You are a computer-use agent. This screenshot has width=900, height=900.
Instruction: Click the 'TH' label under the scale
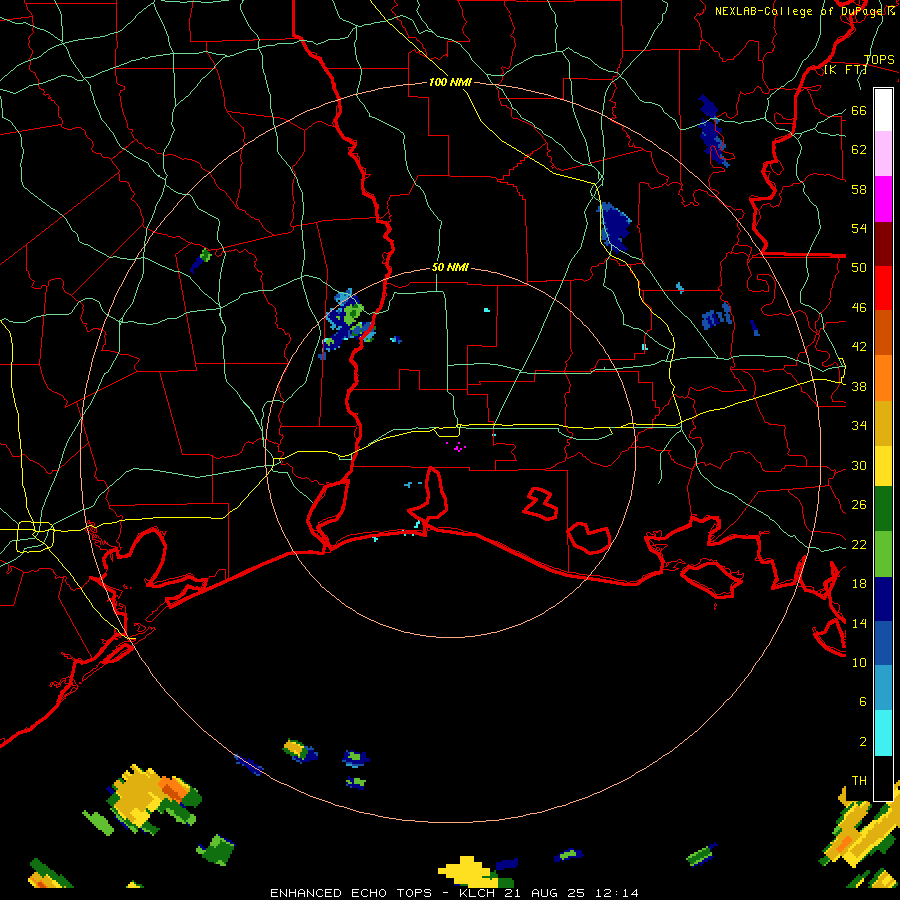click(859, 780)
